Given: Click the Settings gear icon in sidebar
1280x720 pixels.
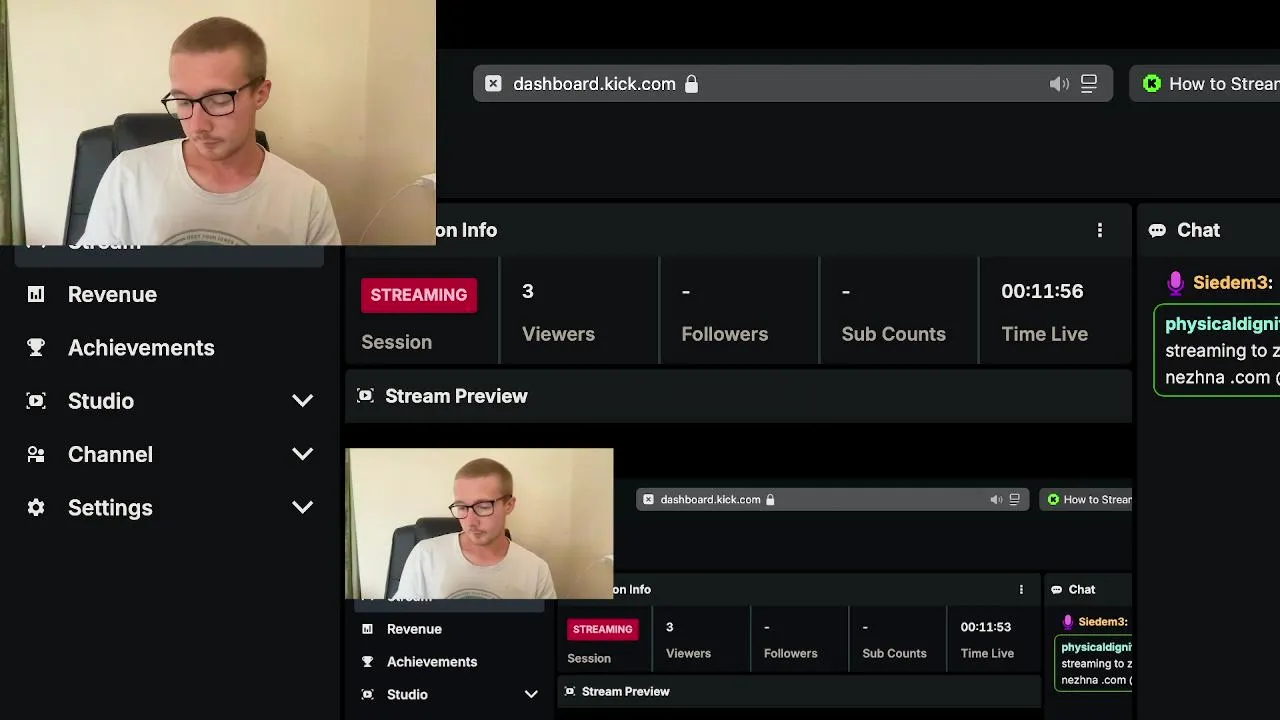Looking at the screenshot, I should coord(36,507).
